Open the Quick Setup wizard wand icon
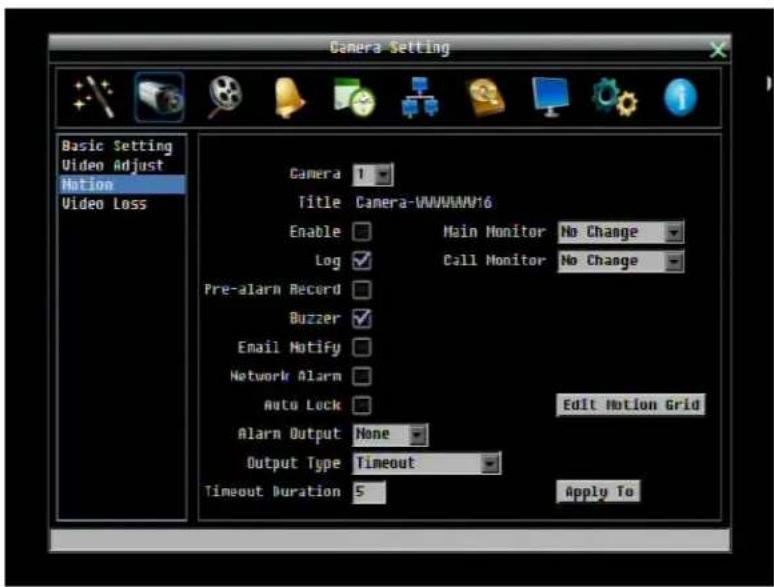This screenshot has width=774, height=587. (x=94, y=97)
